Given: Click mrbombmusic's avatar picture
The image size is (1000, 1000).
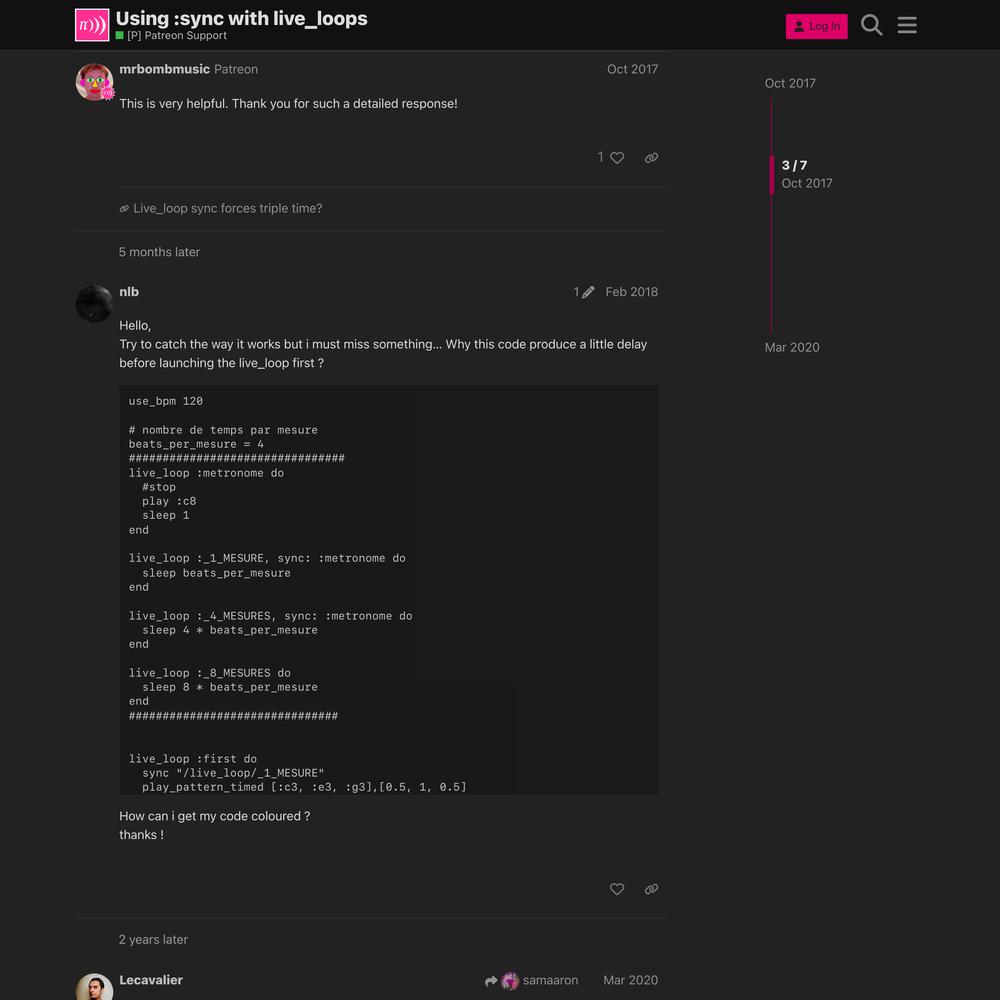Looking at the screenshot, I should [x=94, y=82].
